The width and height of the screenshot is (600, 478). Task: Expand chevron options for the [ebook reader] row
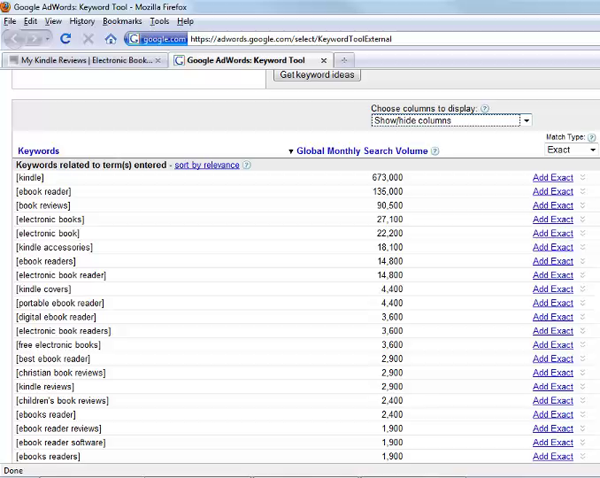pos(582,192)
